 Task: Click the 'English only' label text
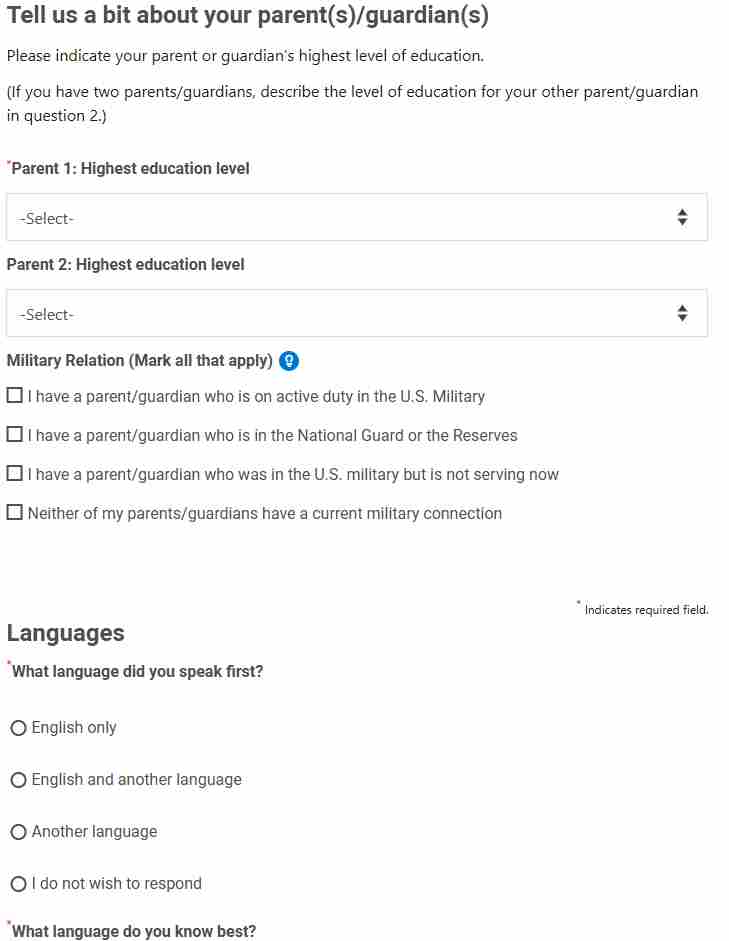74,728
